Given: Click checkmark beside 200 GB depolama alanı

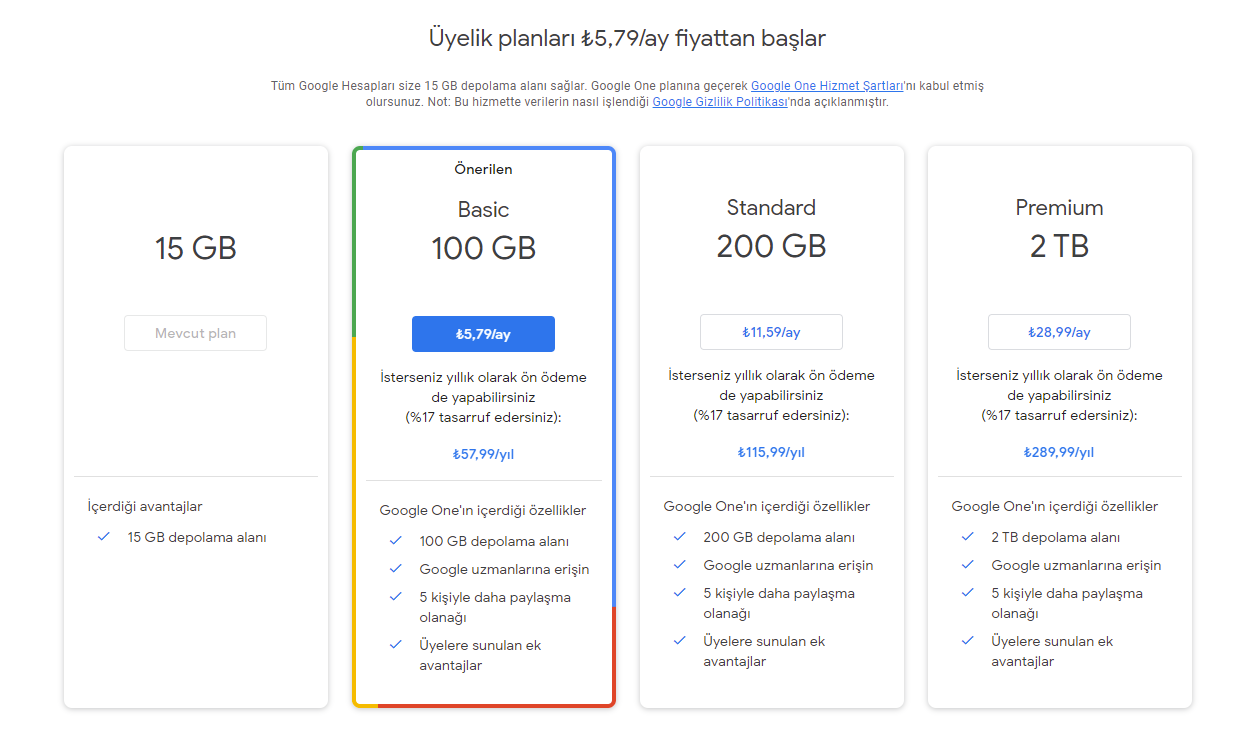Looking at the screenshot, I should tap(679, 537).
